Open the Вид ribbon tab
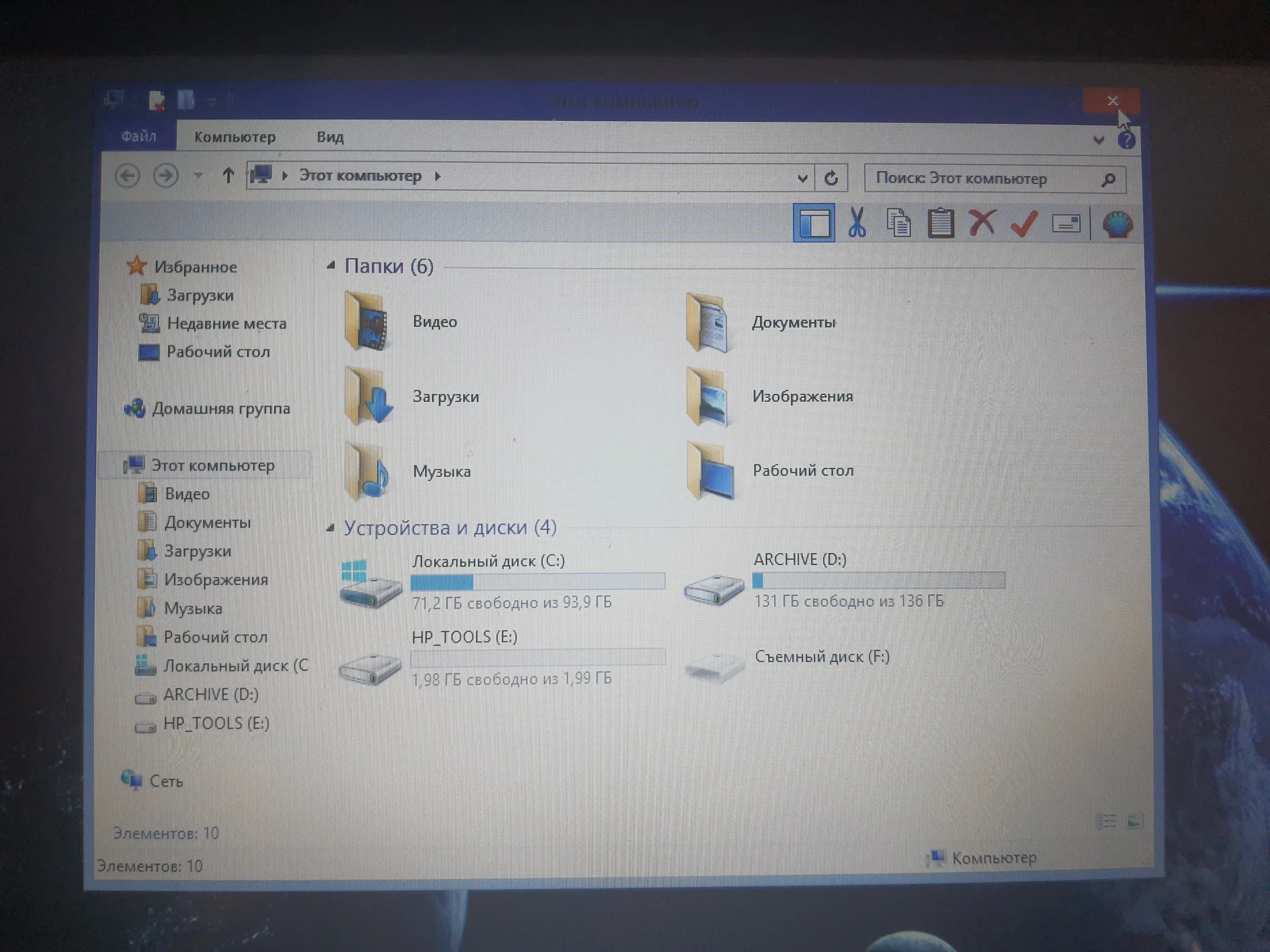The image size is (1270, 952). [330, 137]
